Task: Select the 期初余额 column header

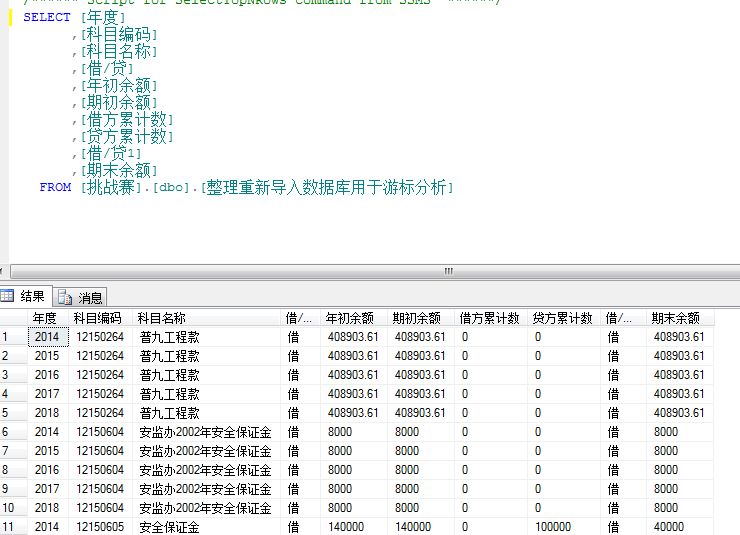Action: [x=421, y=318]
